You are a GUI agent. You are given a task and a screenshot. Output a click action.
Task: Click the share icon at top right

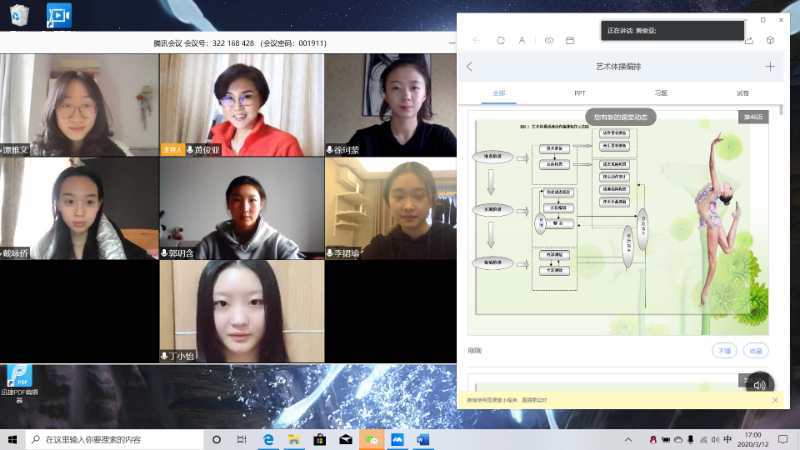pos(749,40)
